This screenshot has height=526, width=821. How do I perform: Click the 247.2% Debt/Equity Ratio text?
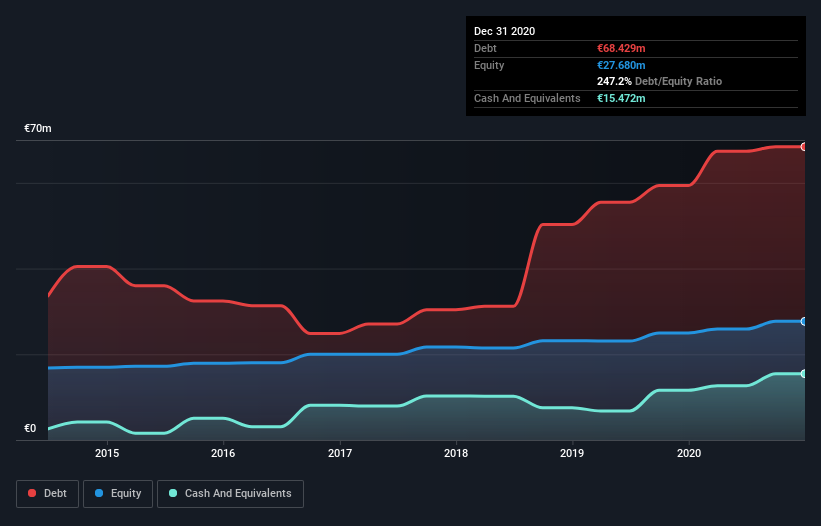(x=659, y=81)
